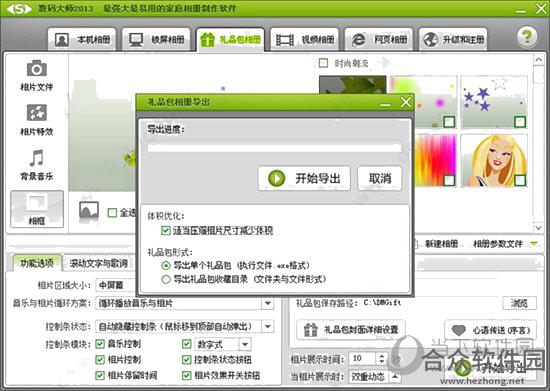
Task: Select the dark green leaves frame thumbnail
Action: point(353,85)
